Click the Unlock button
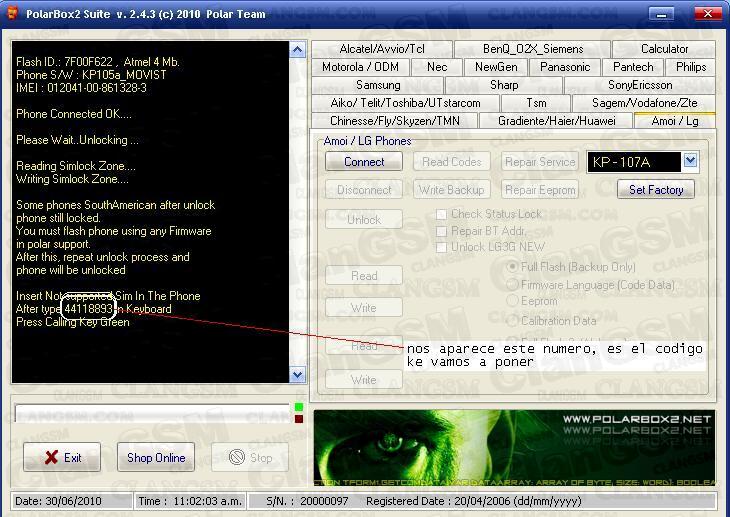The width and height of the screenshot is (730, 517). coord(364,219)
